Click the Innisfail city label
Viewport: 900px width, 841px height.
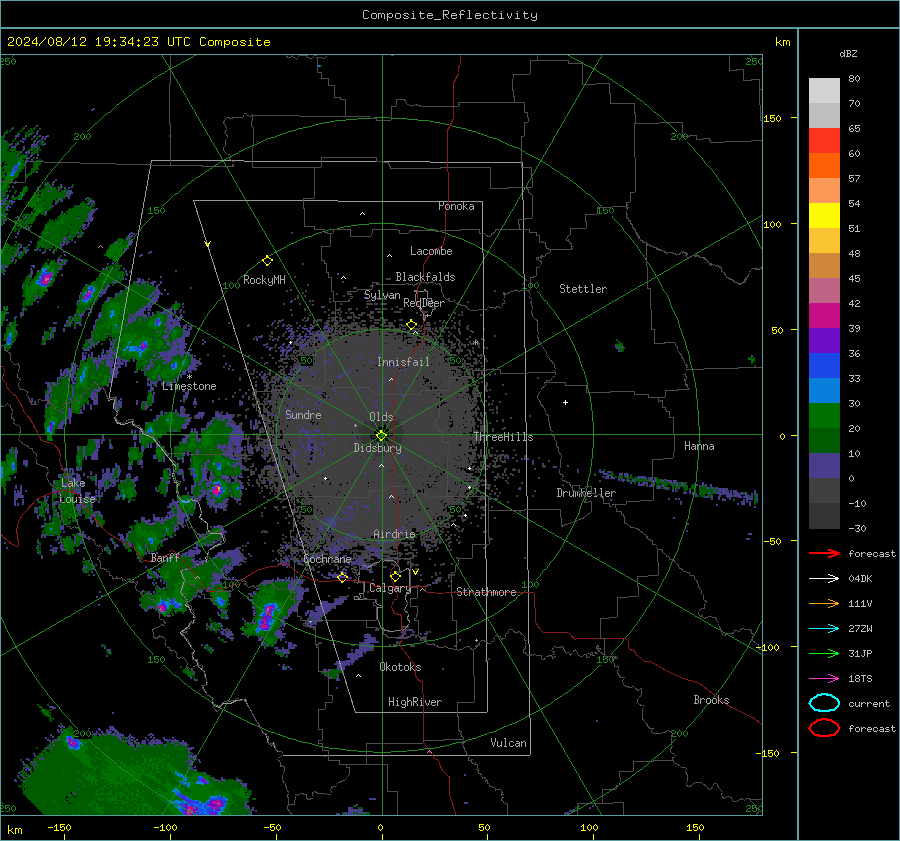[x=403, y=362]
